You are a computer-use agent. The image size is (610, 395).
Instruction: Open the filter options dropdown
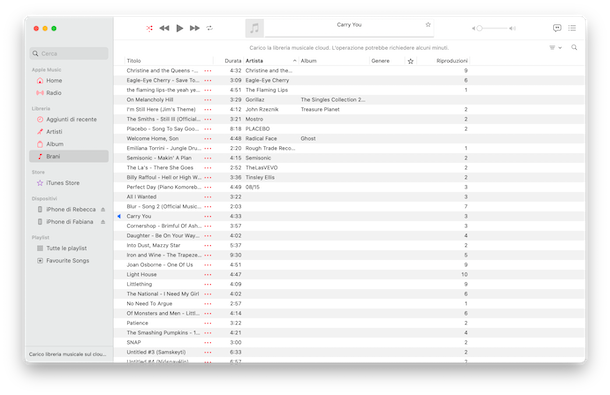coord(556,47)
